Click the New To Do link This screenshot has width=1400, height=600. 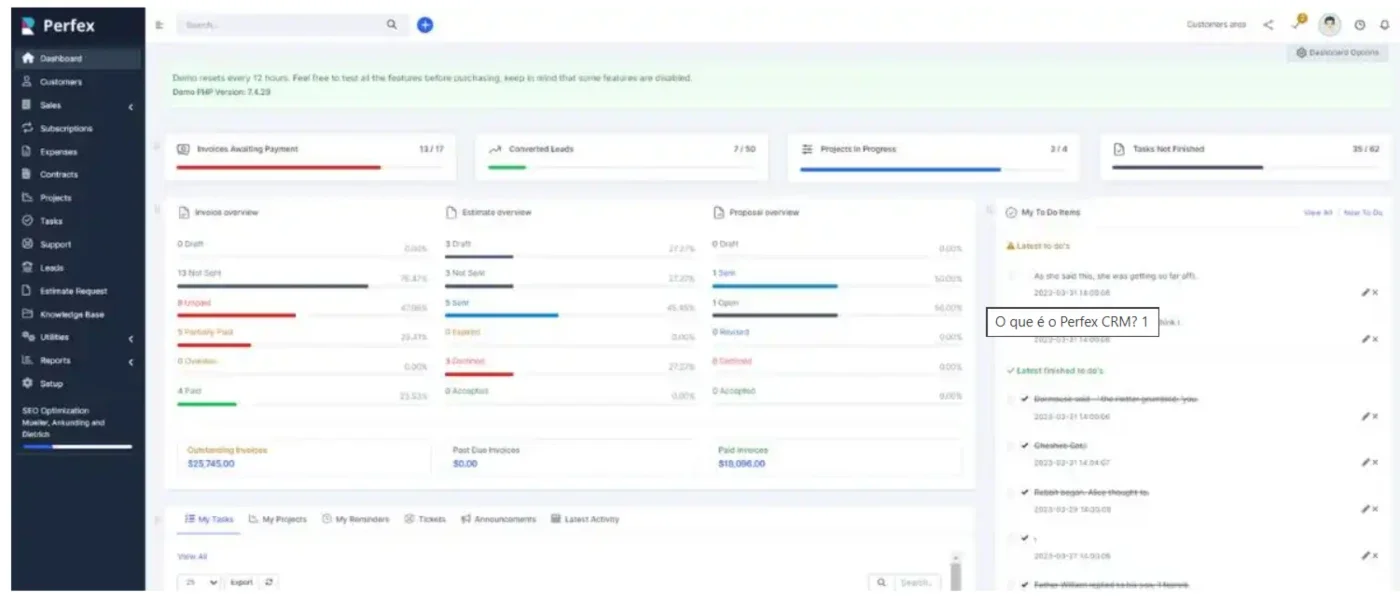[x=1363, y=213]
